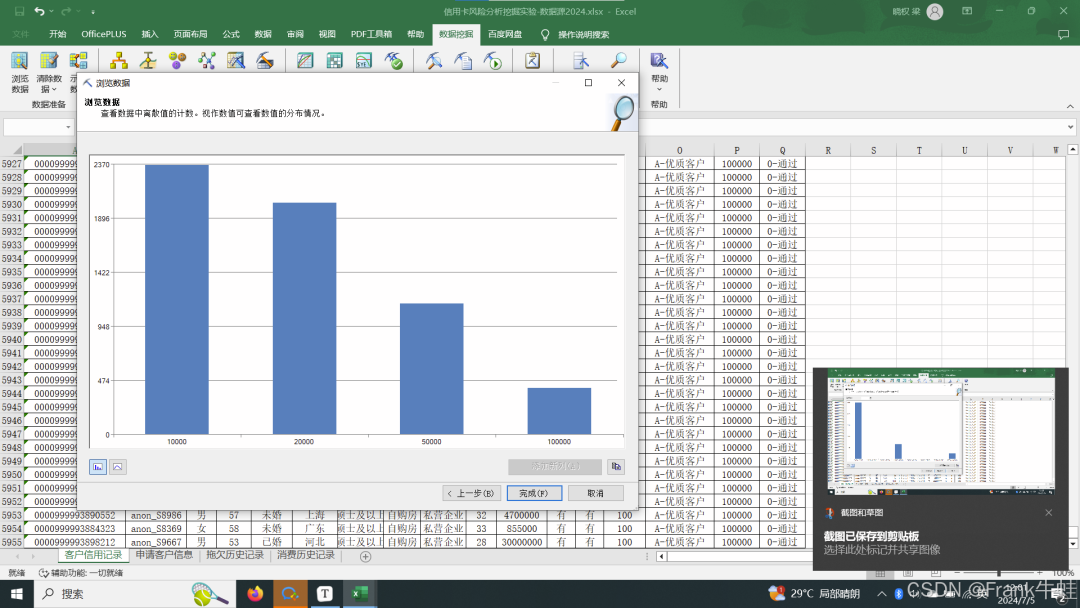Image resolution: width=1080 pixels, height=608 pixels.
Task: Go back with 上一步(B) button
Action: [x=471, y=493]
